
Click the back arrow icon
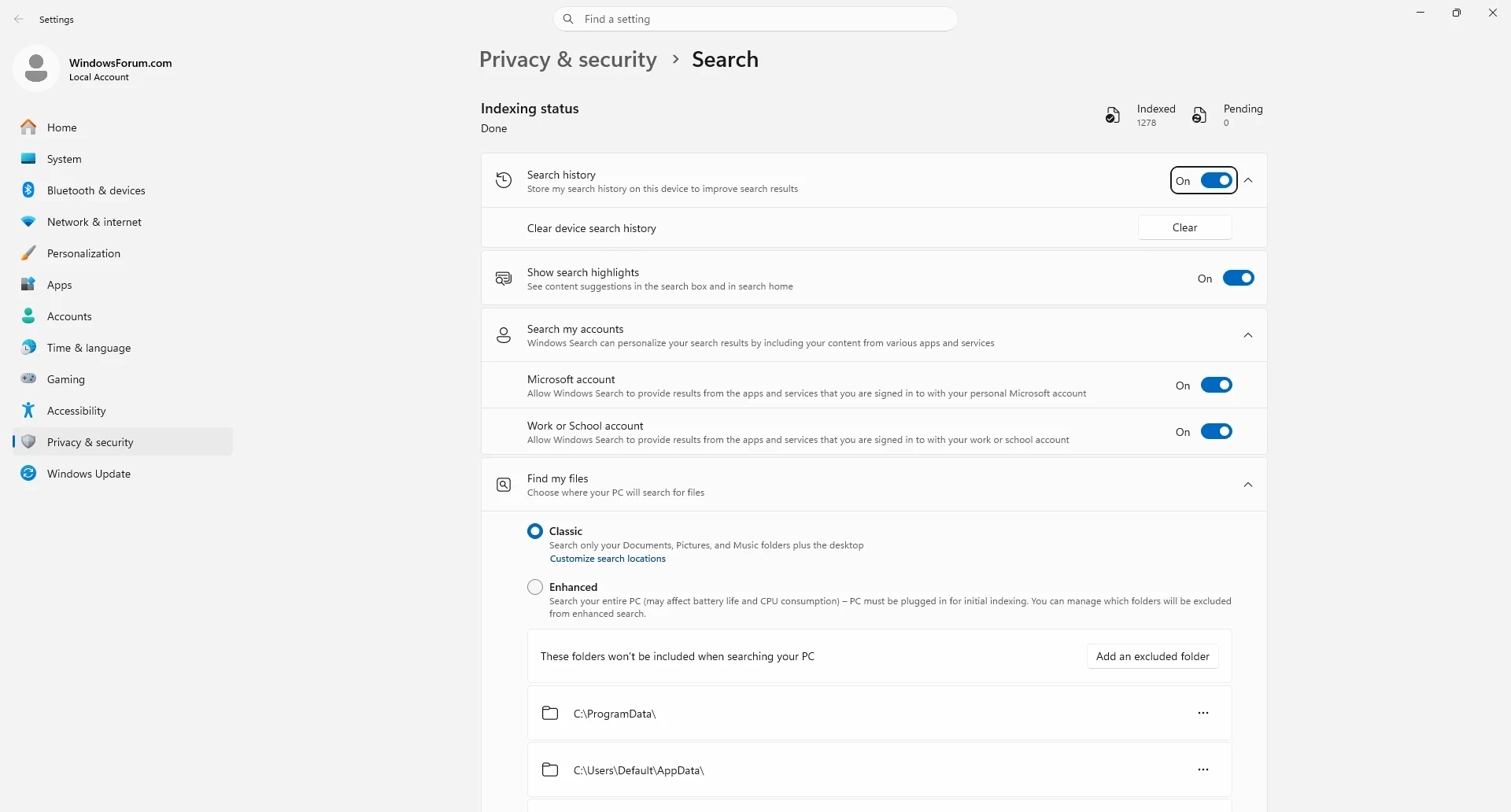click(19, 19)
